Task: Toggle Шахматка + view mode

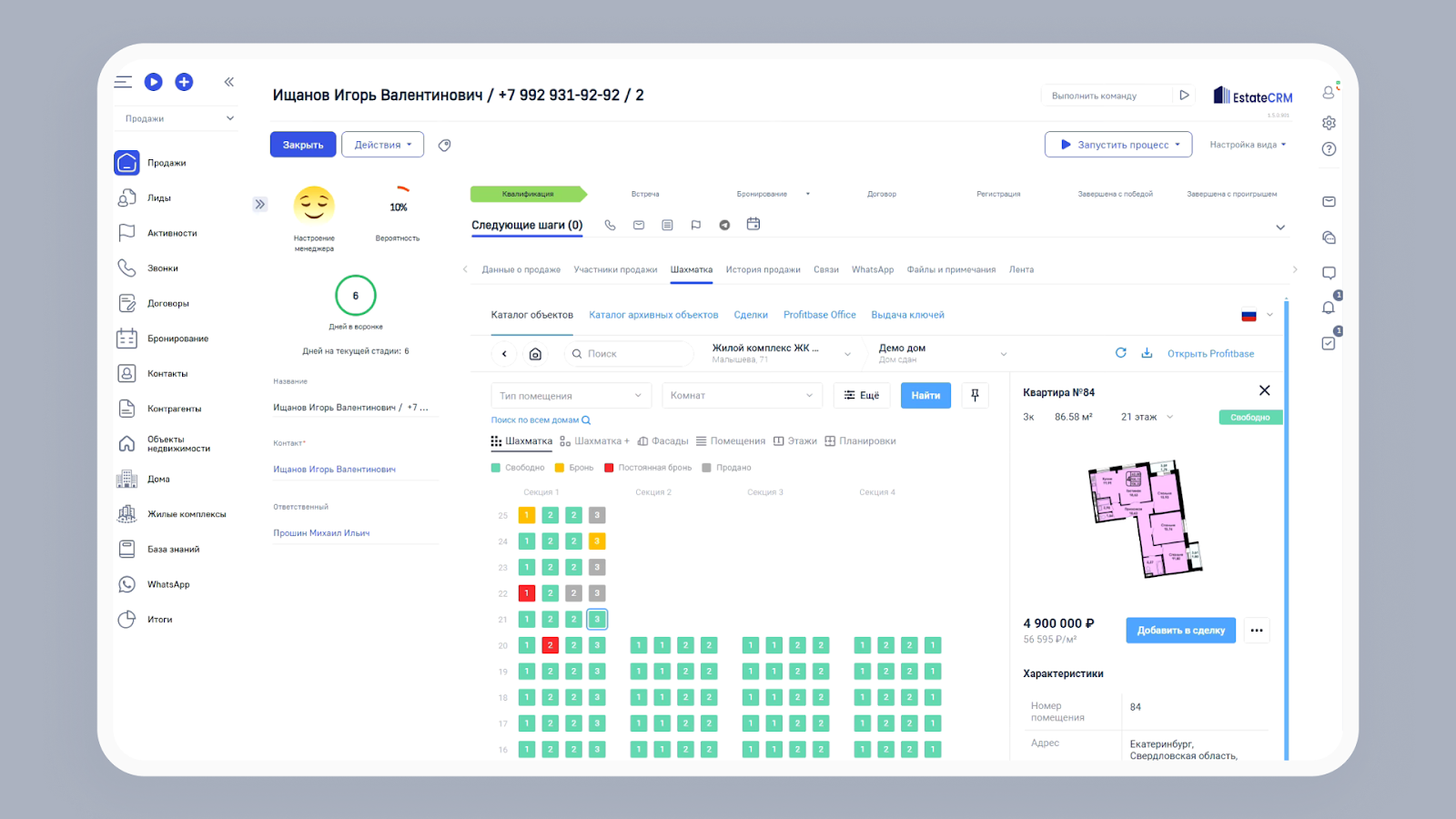Action: pos(594,441)
